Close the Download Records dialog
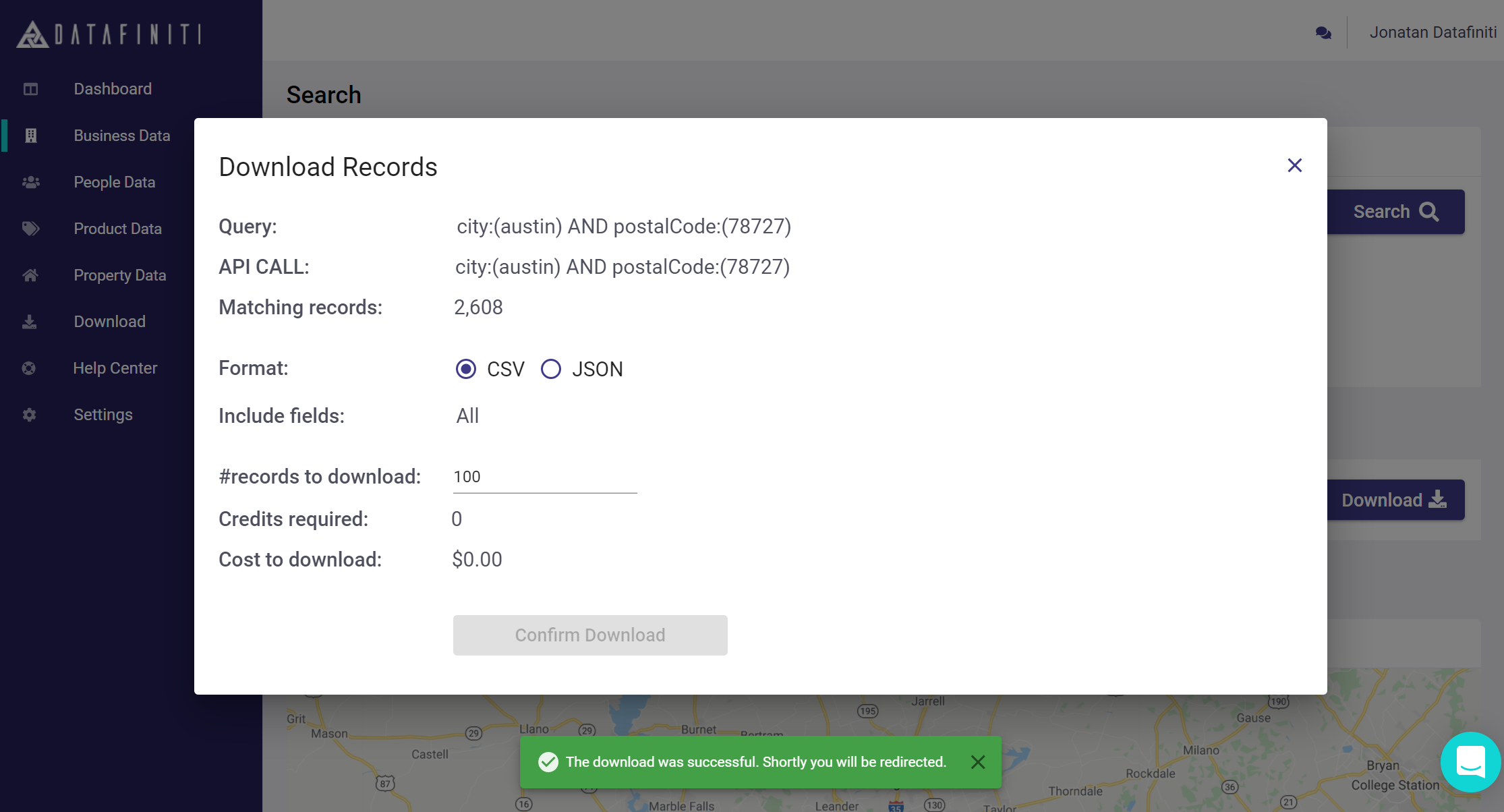Viewport: 1504px width, 812px height. 1294,165
